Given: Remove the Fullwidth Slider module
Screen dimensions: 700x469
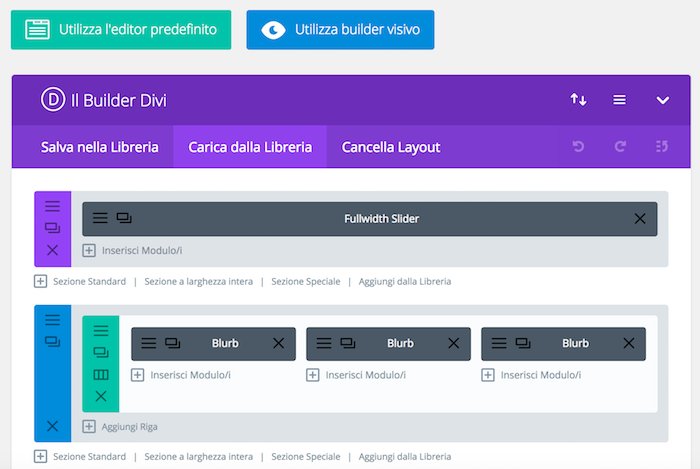Looking at the screenshot, I should point(640,218).
